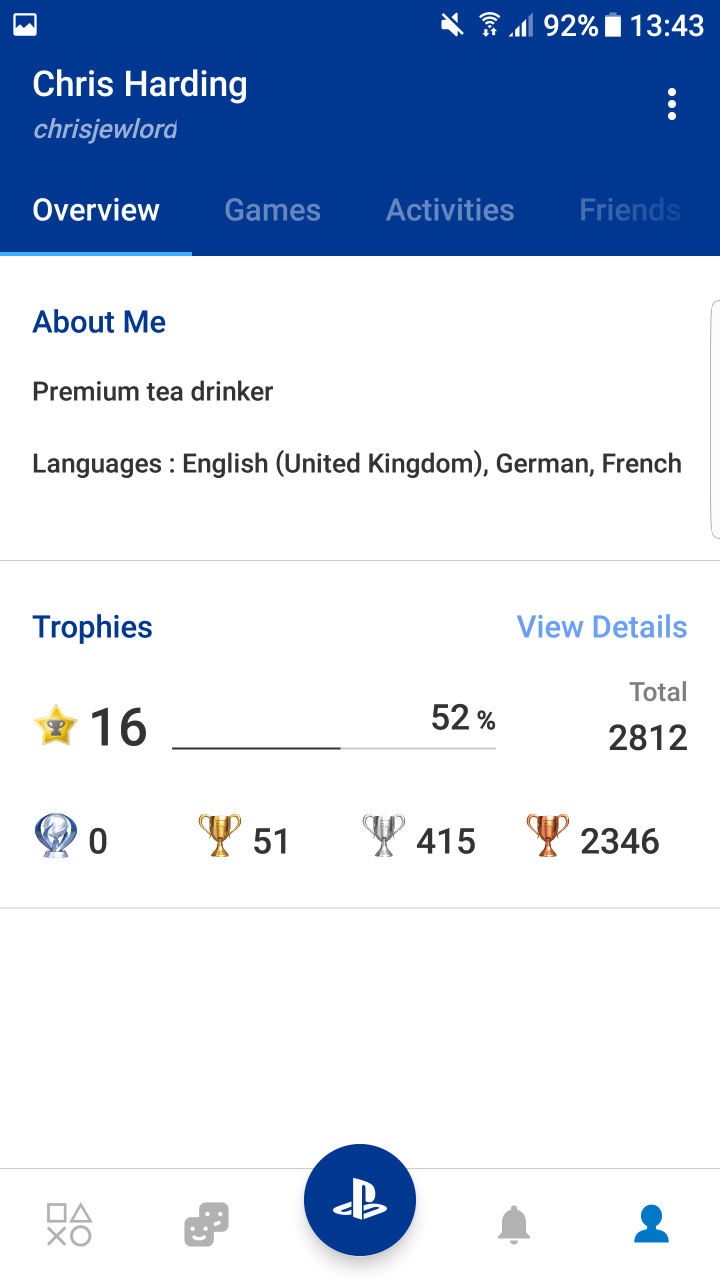Open the three-dot overflow menu
720x1280 pixels.
click(x=672, y=104)
